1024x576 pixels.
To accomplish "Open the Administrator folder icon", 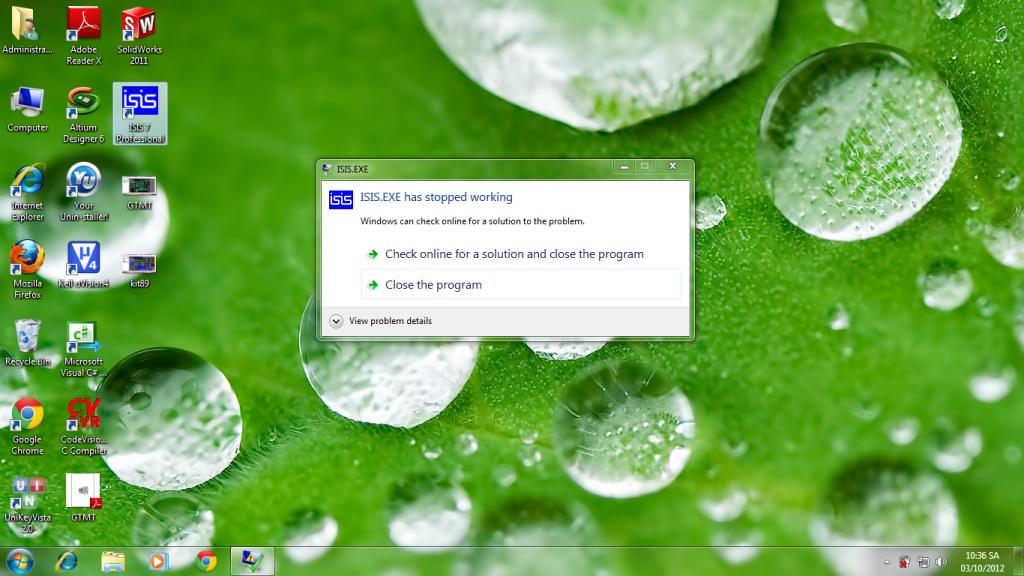I will (x=26, y=30).
